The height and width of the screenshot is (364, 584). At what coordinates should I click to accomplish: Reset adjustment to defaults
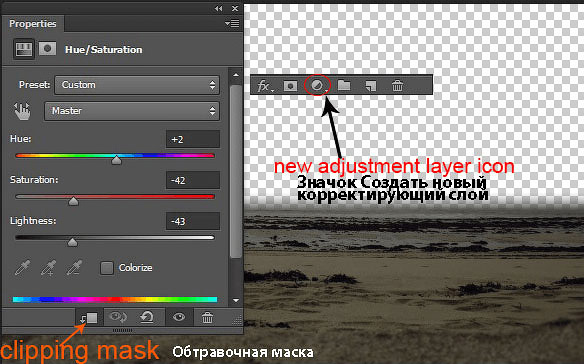147,317
